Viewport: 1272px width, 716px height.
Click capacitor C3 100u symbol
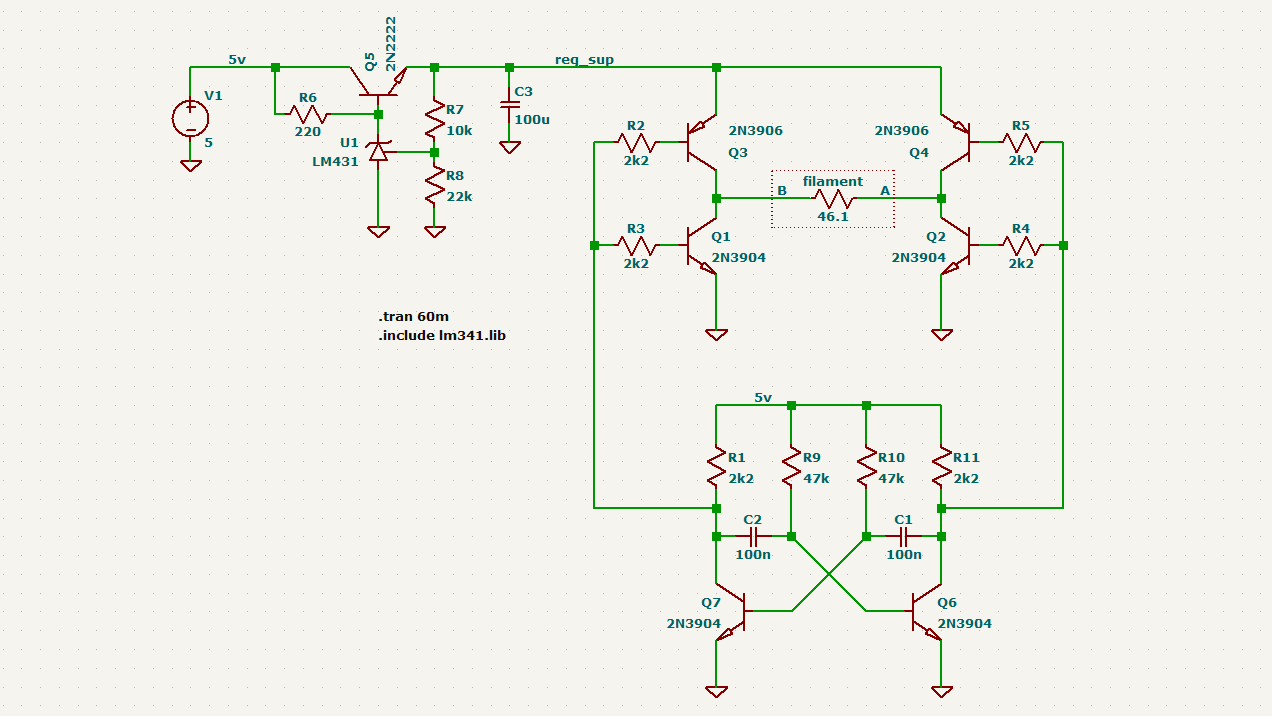coord(510,104)
